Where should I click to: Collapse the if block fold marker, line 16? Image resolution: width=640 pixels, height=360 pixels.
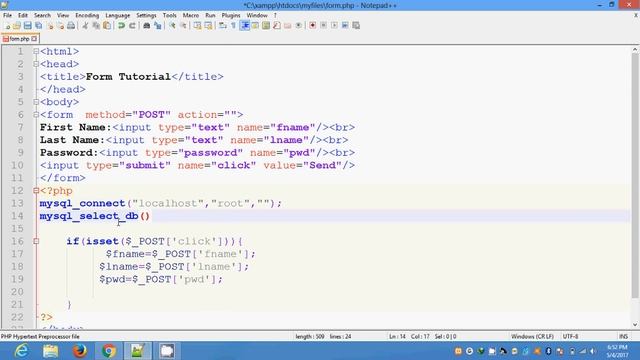click(36, 241)
